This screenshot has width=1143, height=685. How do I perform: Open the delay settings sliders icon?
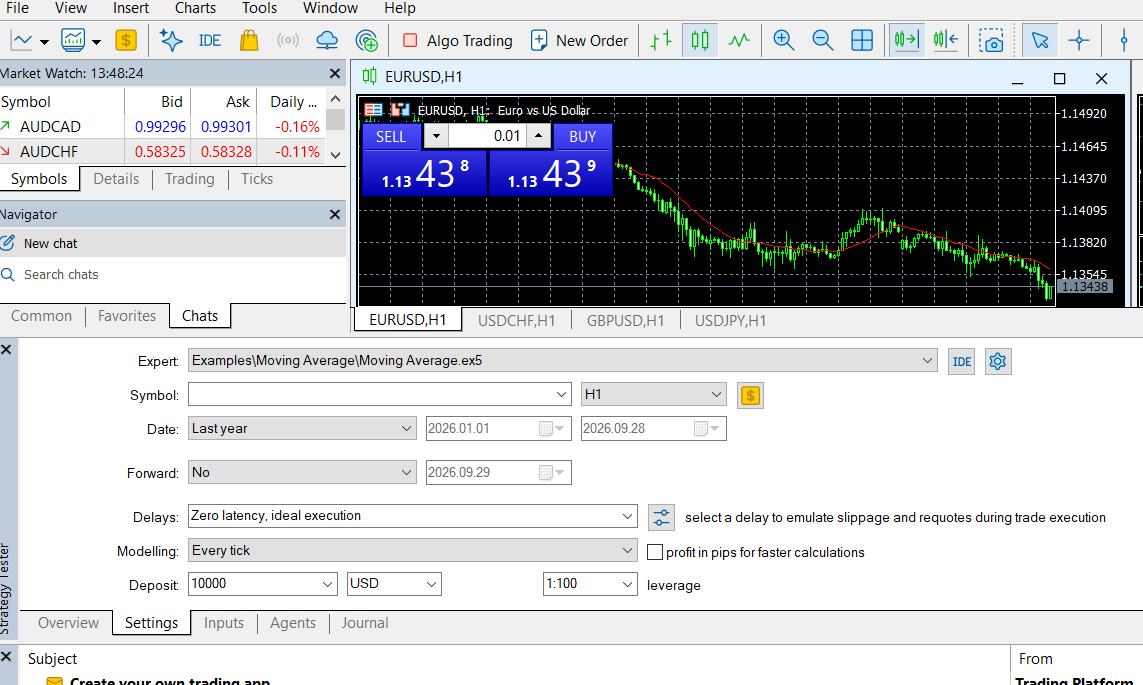click(x=661, y=517)
